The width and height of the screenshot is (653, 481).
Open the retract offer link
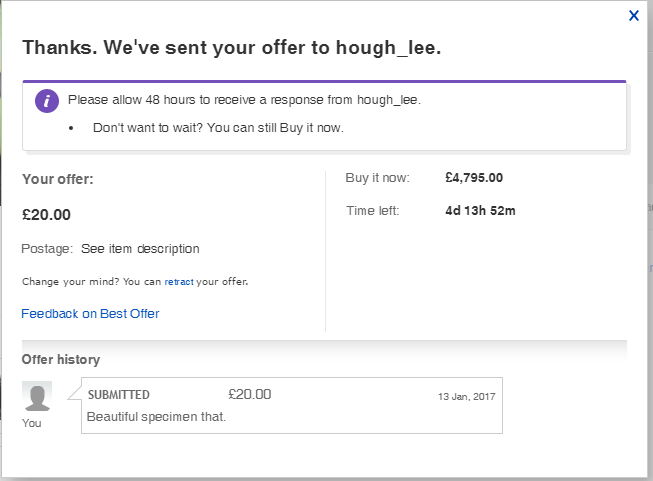point(179,282)
